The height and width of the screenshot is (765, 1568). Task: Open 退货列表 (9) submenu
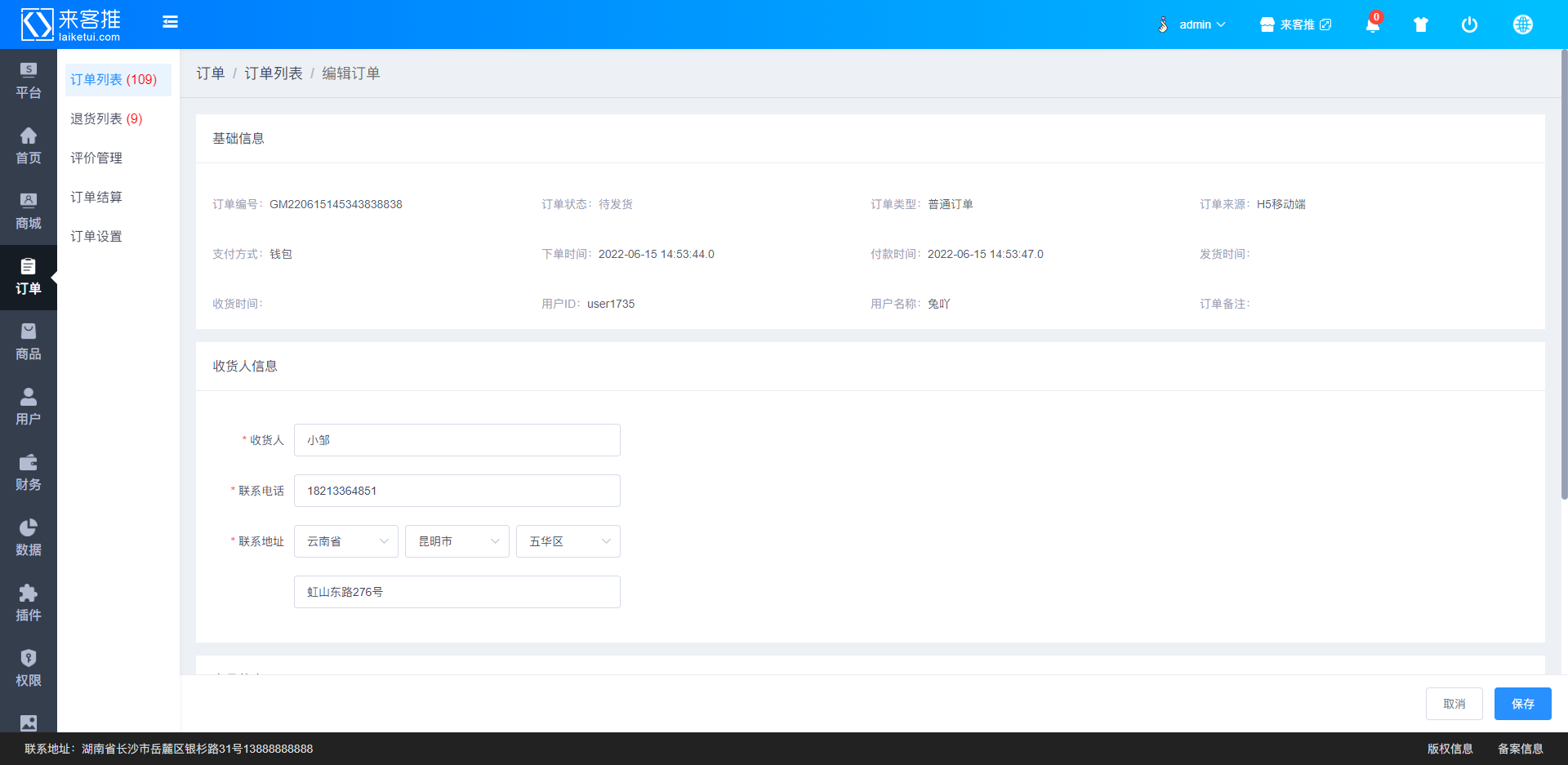[118, 119]
